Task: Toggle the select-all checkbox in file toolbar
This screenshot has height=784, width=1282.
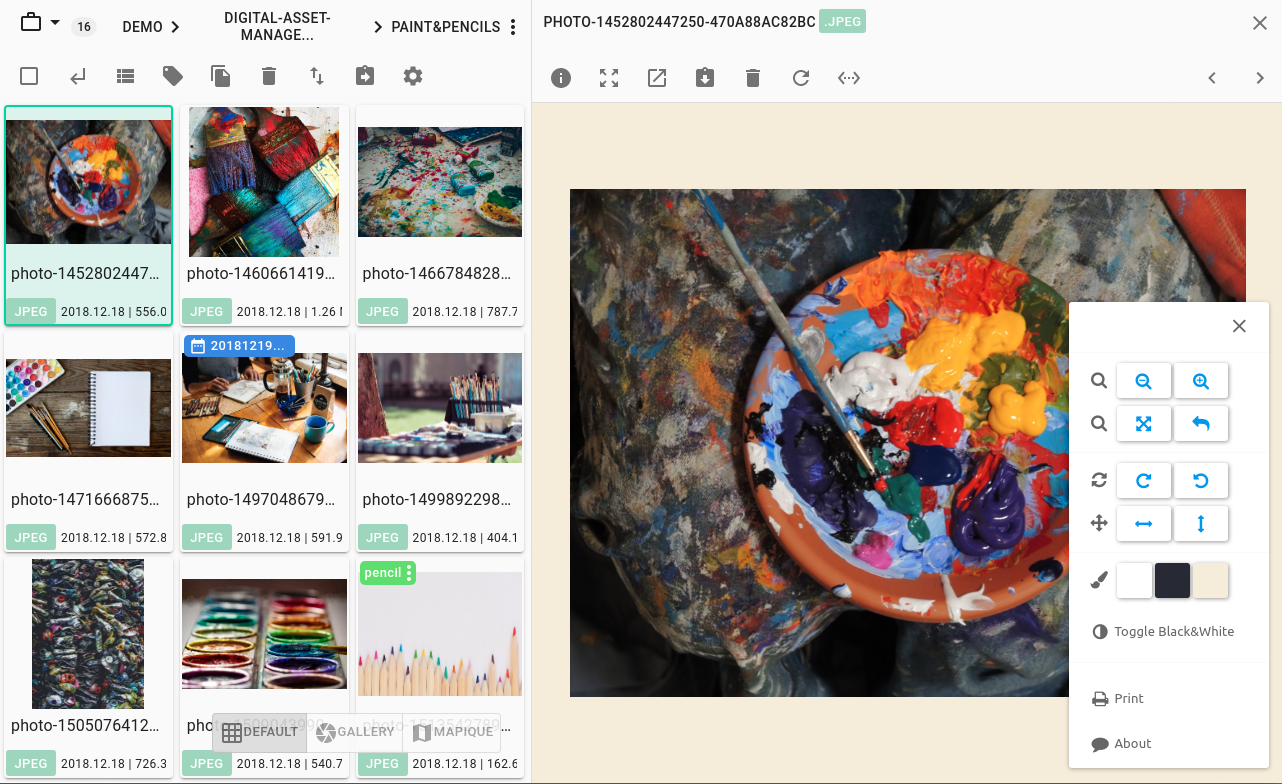Action: tap(29, 76)
